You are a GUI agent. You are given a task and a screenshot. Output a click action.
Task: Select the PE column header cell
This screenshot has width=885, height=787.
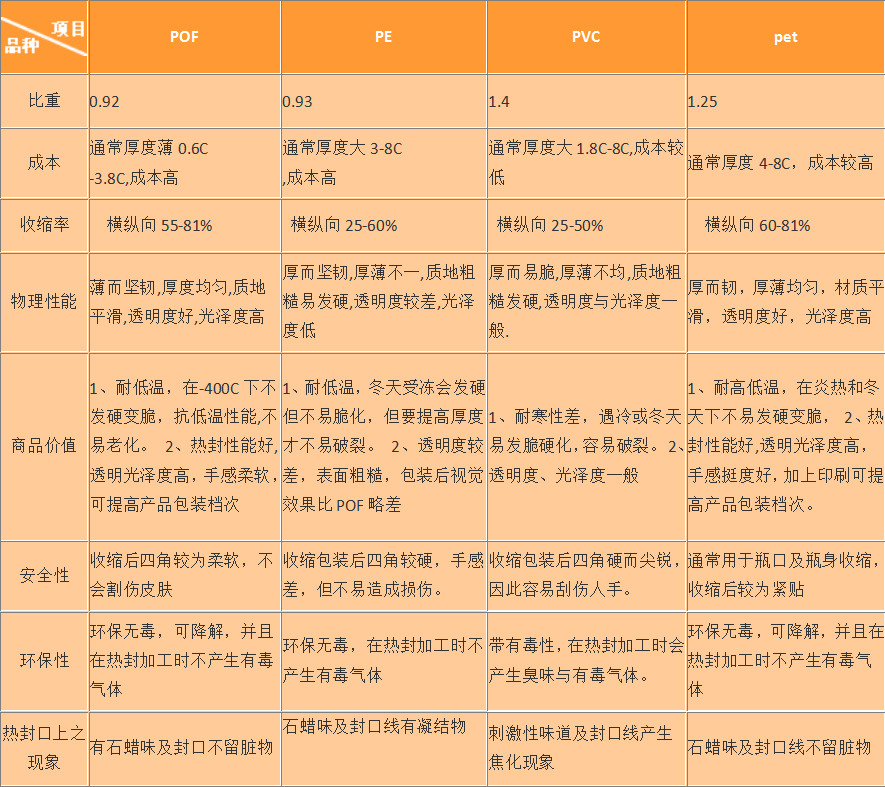383,37
